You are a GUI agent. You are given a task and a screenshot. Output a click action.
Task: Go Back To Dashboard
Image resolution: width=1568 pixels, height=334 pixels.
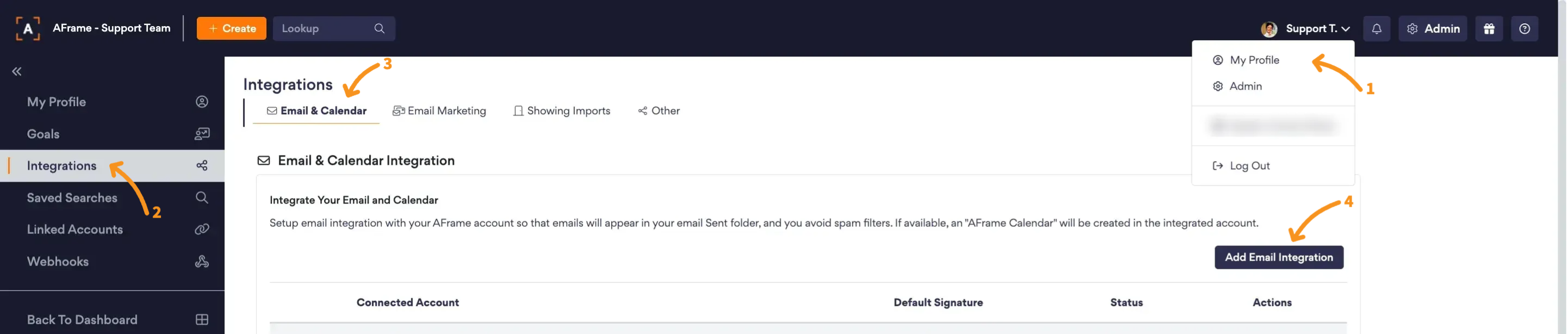tap(112, 320)
